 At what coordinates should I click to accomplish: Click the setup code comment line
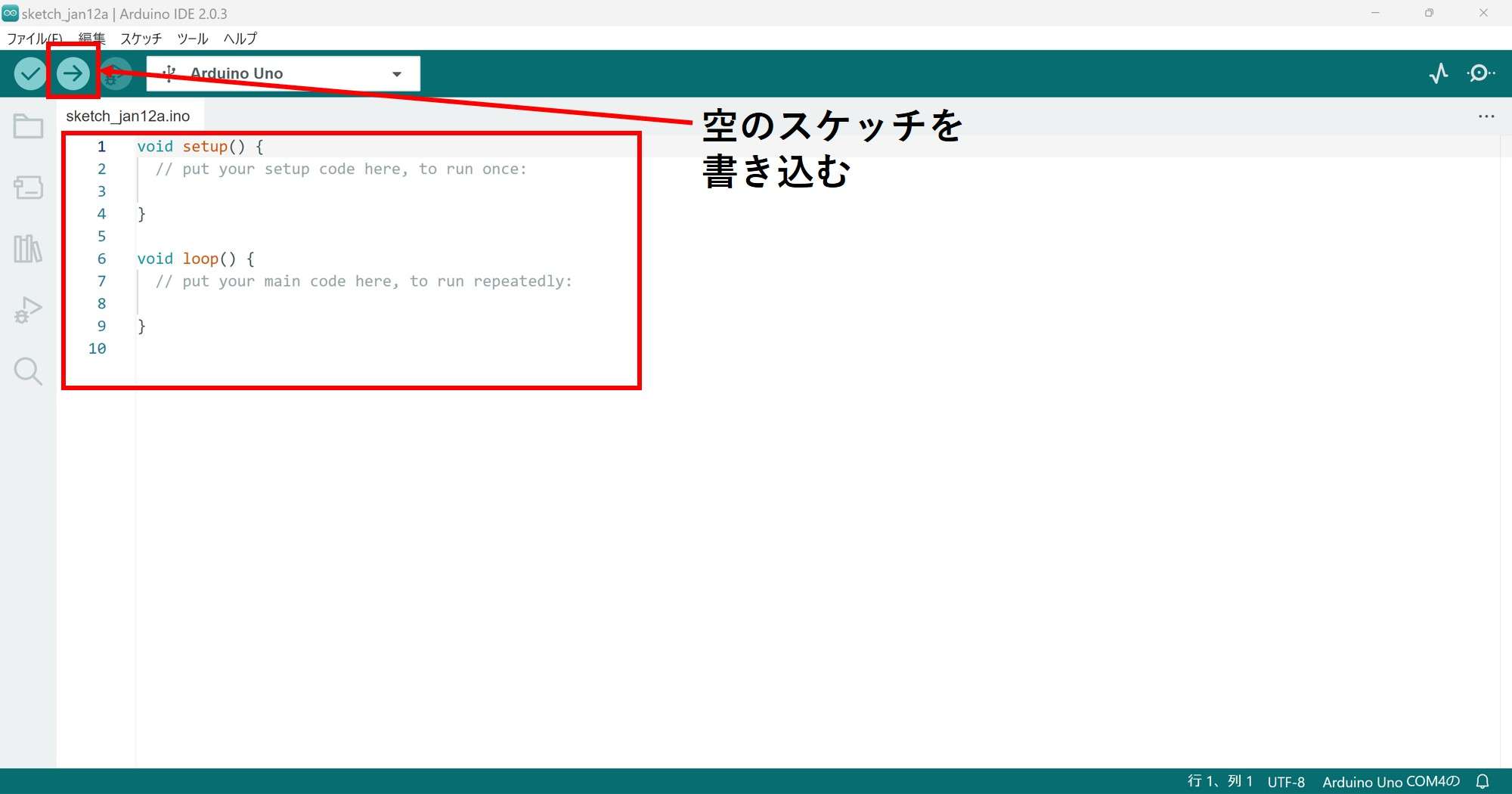point(341,169)
